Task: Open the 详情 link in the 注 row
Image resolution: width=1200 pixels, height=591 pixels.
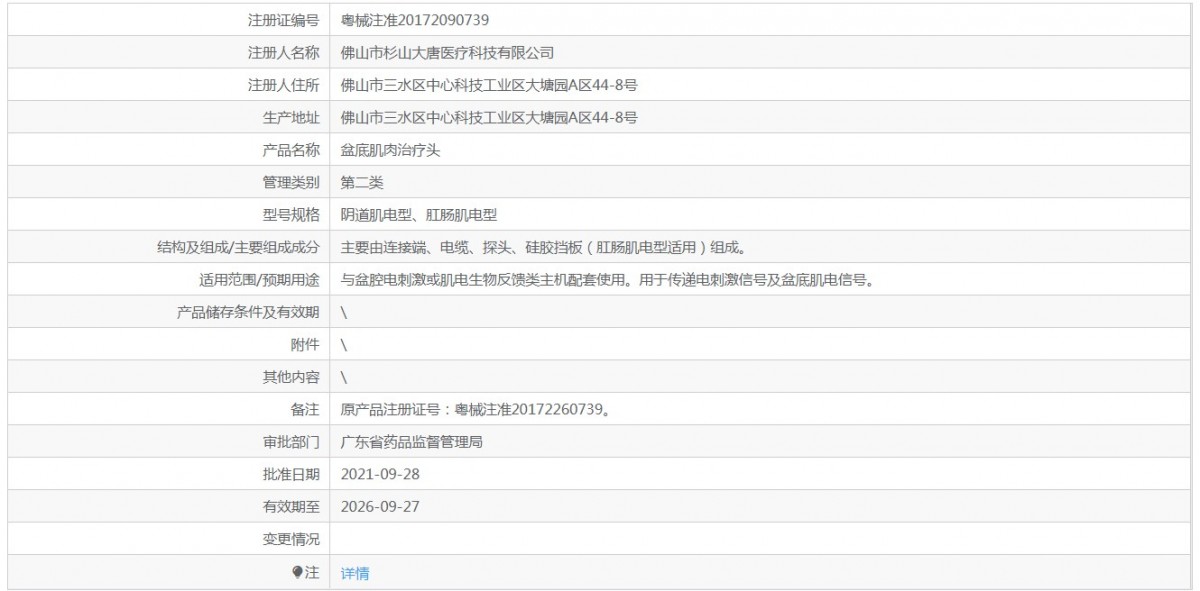Action: (x=355, y=573)
